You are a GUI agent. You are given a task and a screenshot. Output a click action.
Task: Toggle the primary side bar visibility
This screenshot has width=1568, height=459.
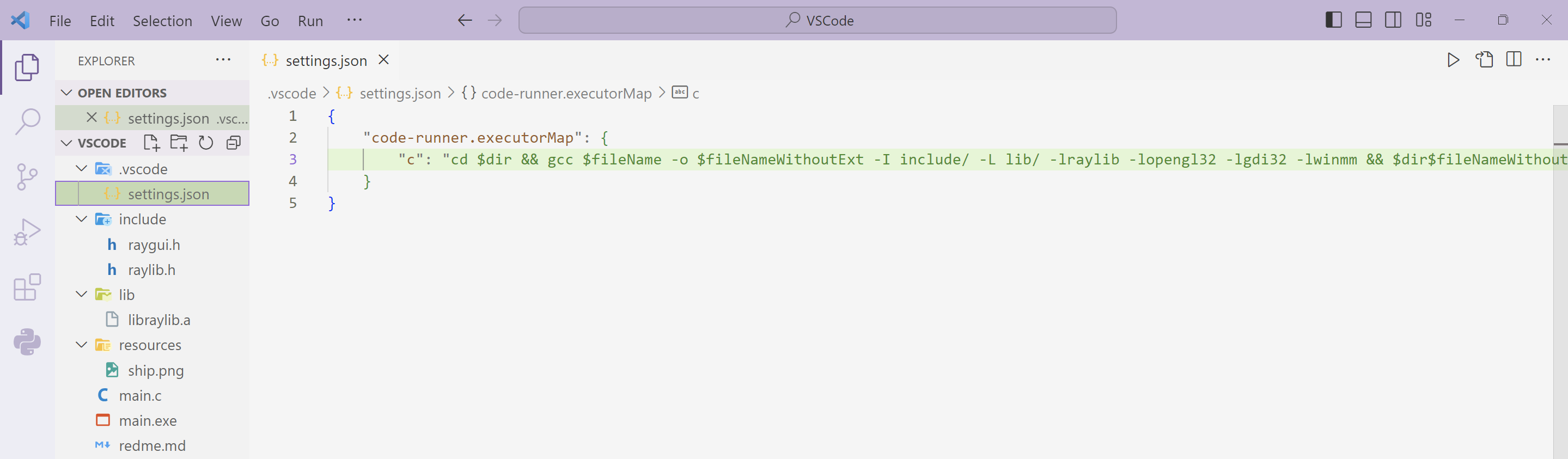point(1333,20)
